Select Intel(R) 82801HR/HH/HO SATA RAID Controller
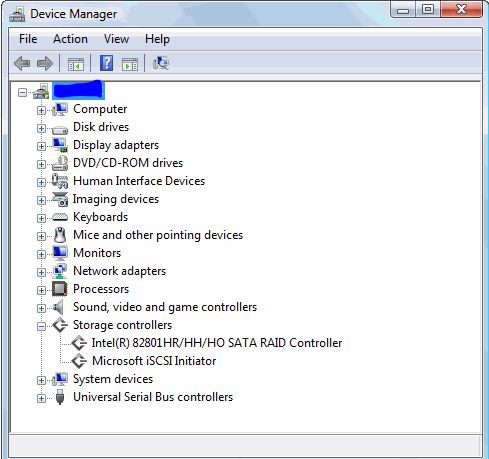The height and width of the screenshot is (459, 489). (x=217, y=343)
